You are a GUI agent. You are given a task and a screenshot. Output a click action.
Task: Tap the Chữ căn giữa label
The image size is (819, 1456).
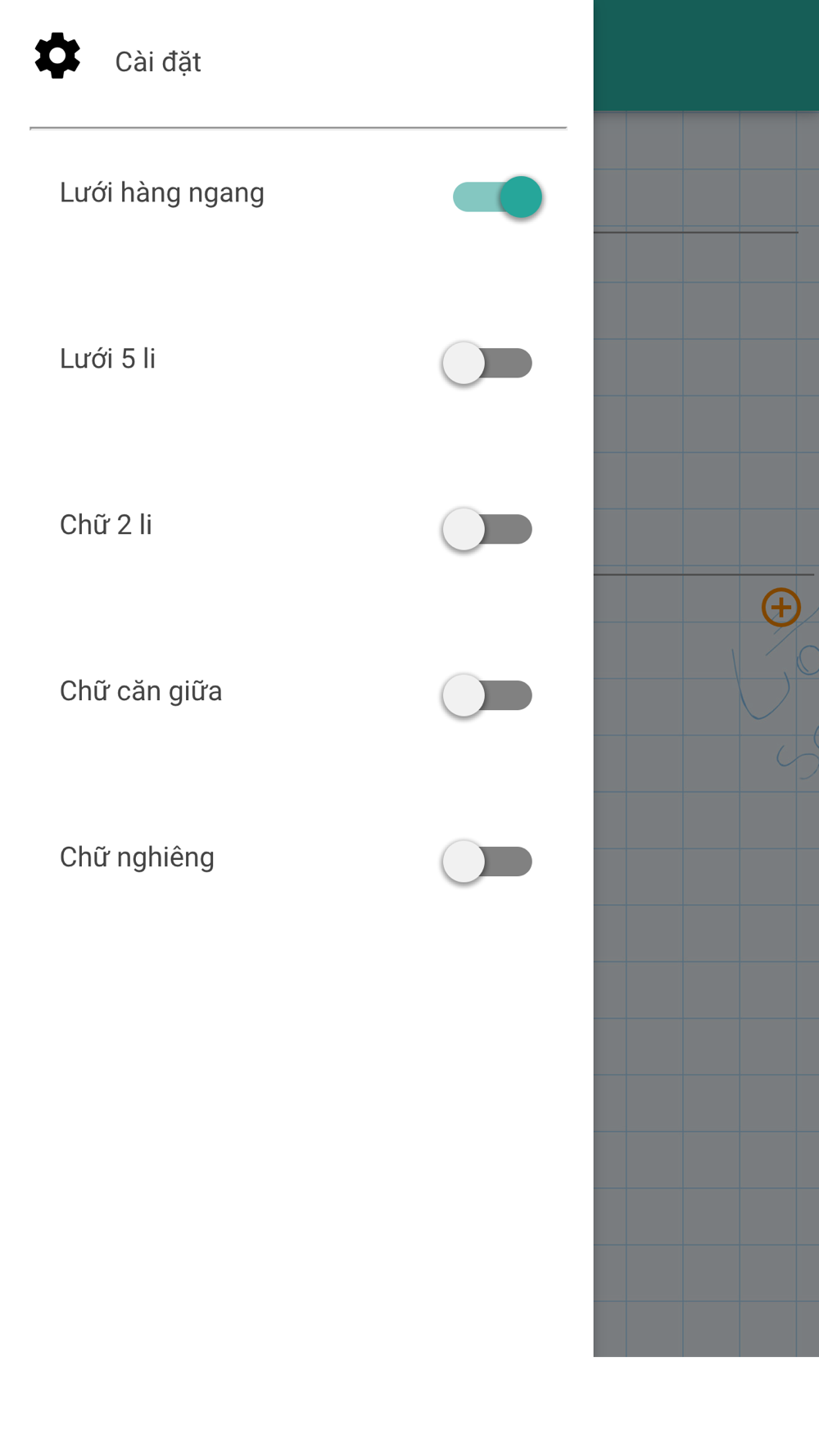(x=141, y=691)
